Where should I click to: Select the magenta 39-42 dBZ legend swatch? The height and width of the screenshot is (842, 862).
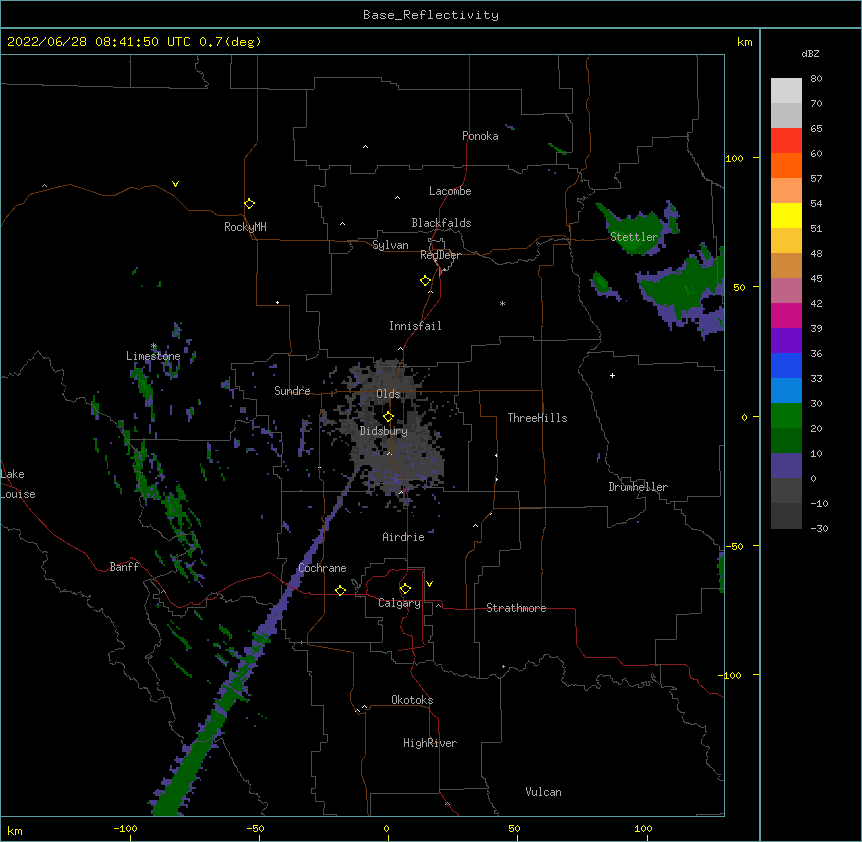coord(786,315)
